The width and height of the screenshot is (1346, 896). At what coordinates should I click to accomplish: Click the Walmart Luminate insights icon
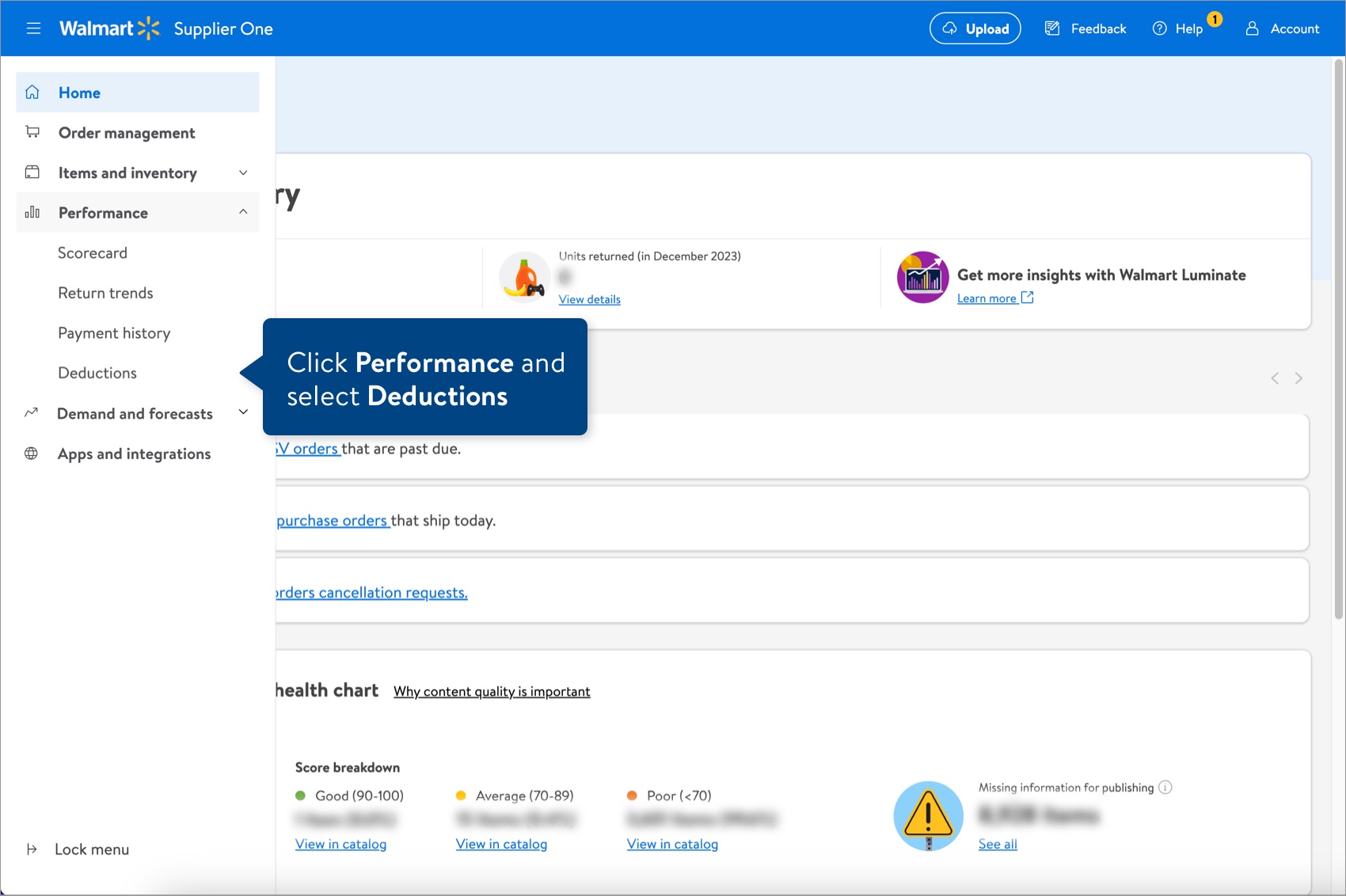[x=922, y=277]
